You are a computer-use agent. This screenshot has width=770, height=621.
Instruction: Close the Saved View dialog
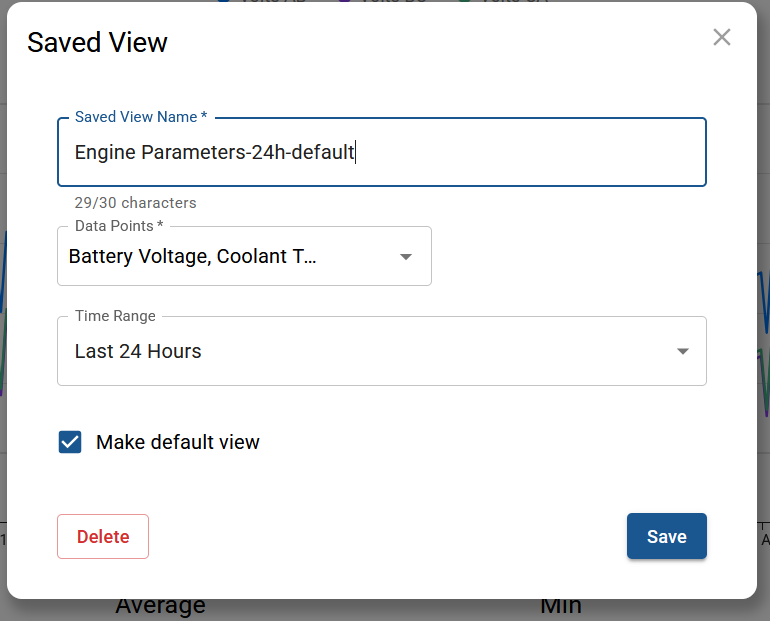click(x=722, y=38)
